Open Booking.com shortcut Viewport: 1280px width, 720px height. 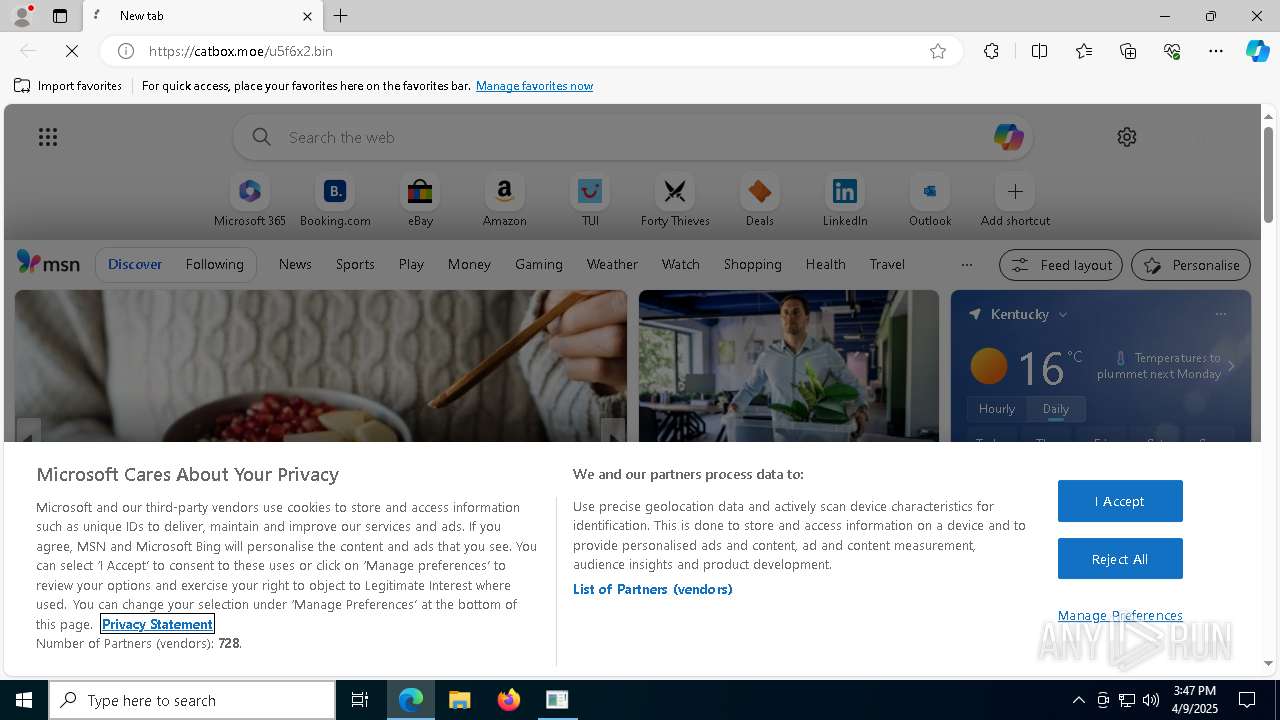(335, 201)
